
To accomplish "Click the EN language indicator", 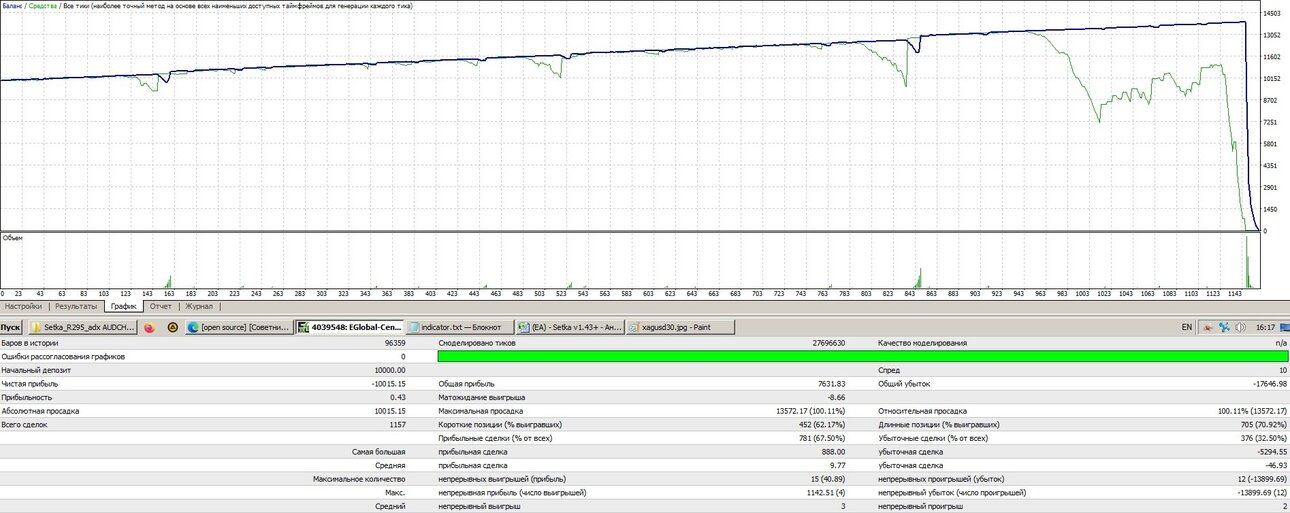I will pos(1186,327).
